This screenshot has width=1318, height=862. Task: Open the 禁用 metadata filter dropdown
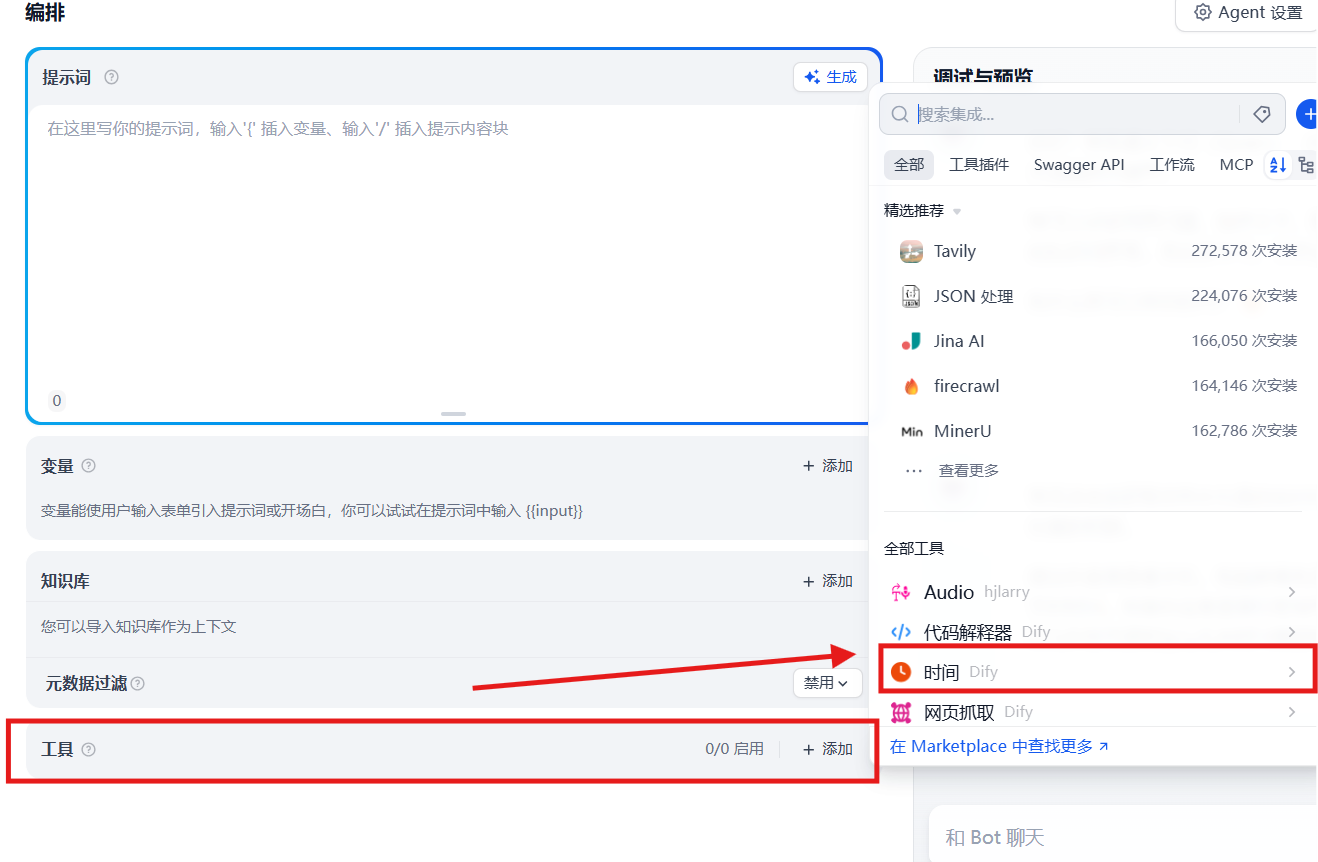(x=827, y=683)
